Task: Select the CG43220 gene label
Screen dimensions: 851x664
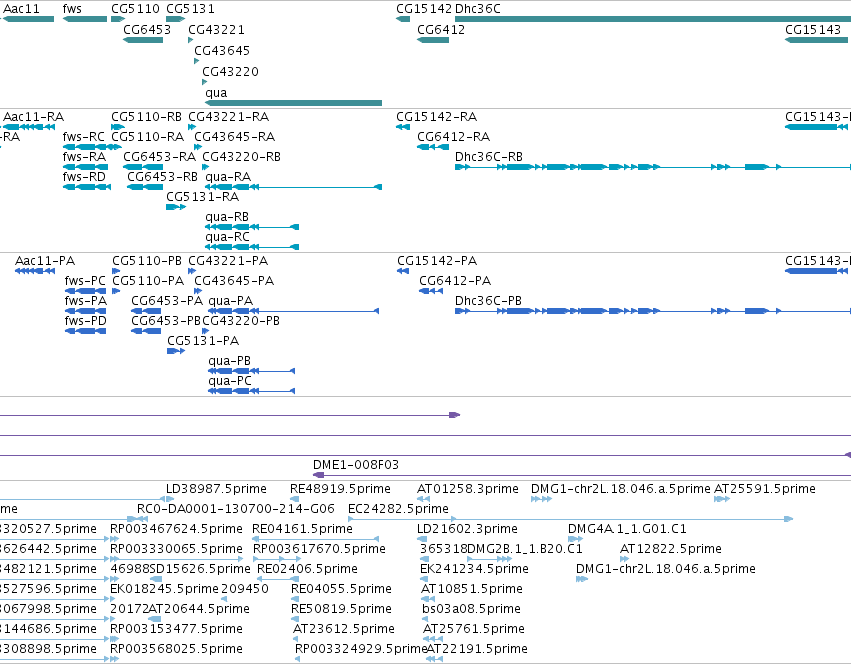Action: (x=230, y=72)
